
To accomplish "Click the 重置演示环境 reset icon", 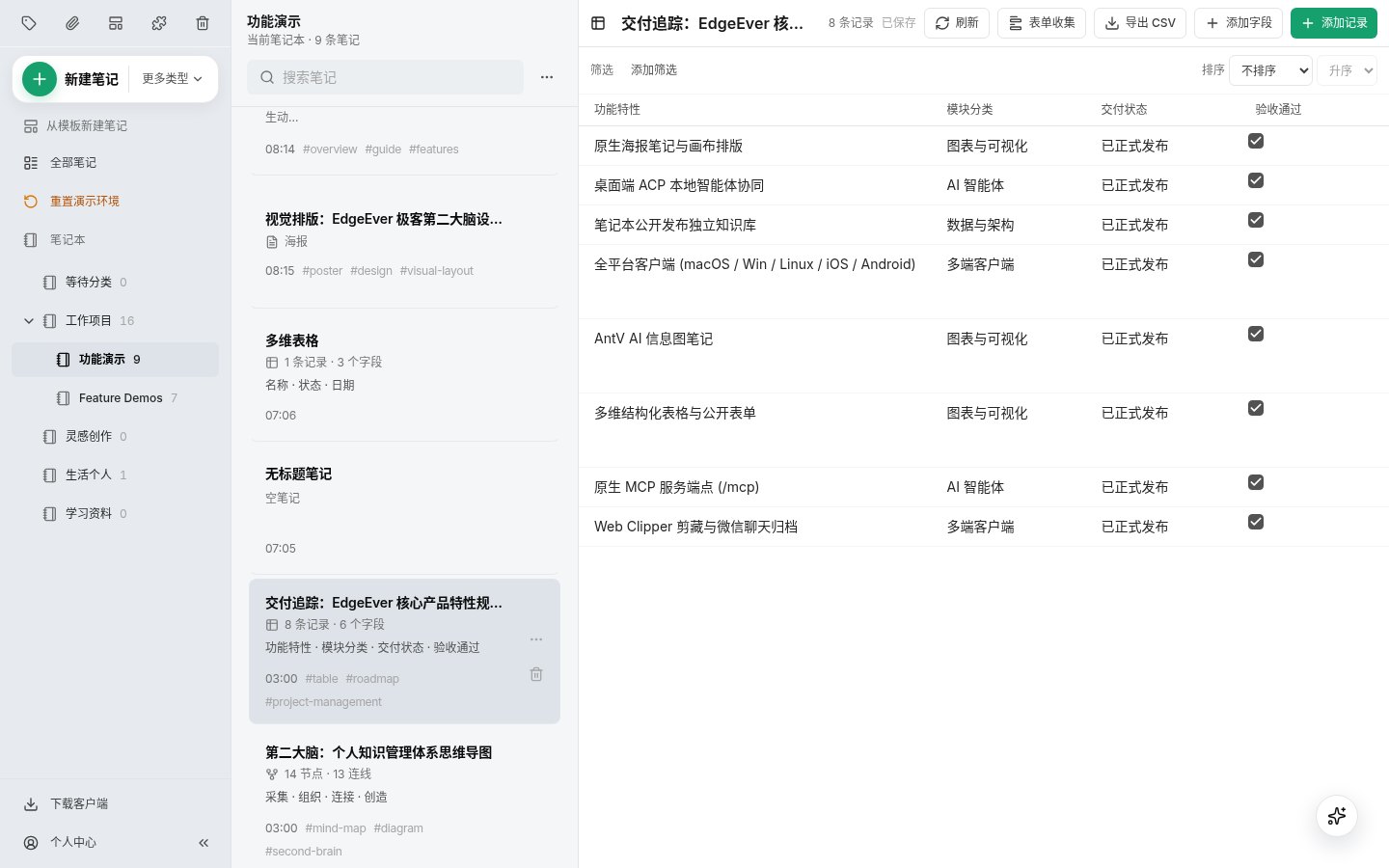I will point(31,202).
